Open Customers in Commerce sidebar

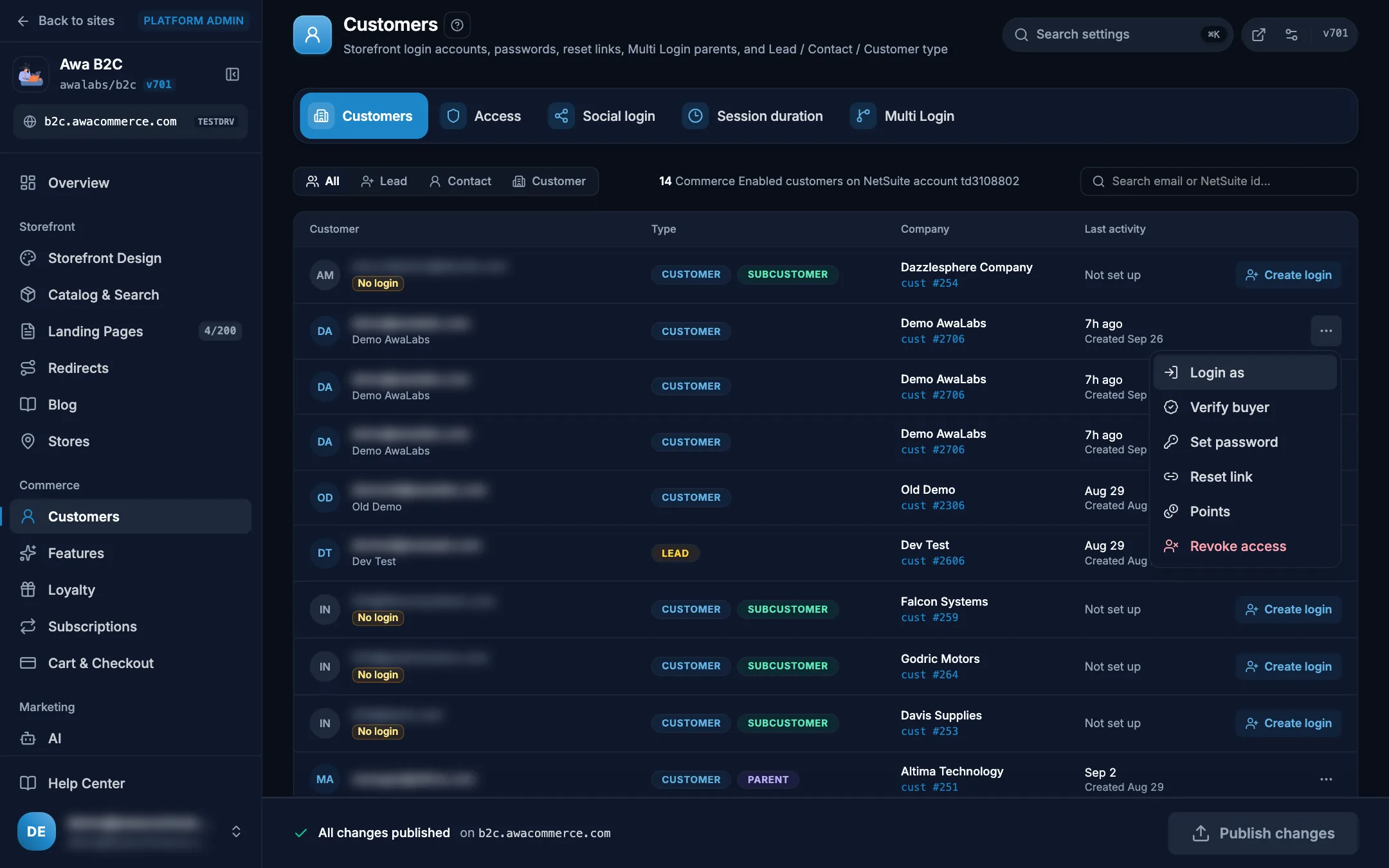[131, 516]
